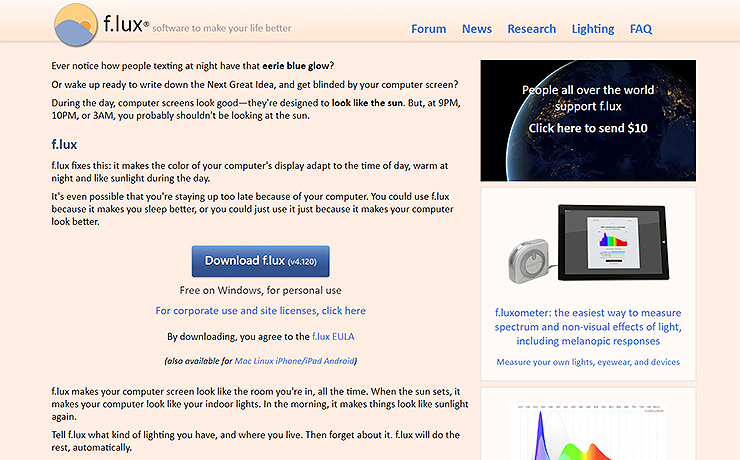Click the f.lux wordmark in the header

pyautogui.click(x=126, y=24)
